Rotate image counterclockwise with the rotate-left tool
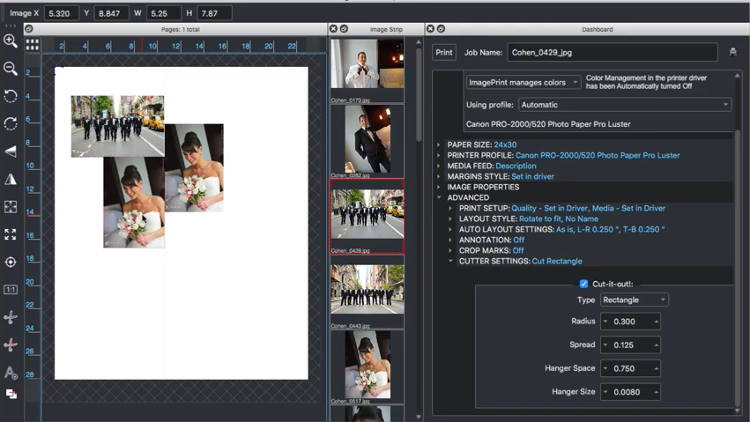The width and height of the screenshot is (750, 422). (11, 96)
